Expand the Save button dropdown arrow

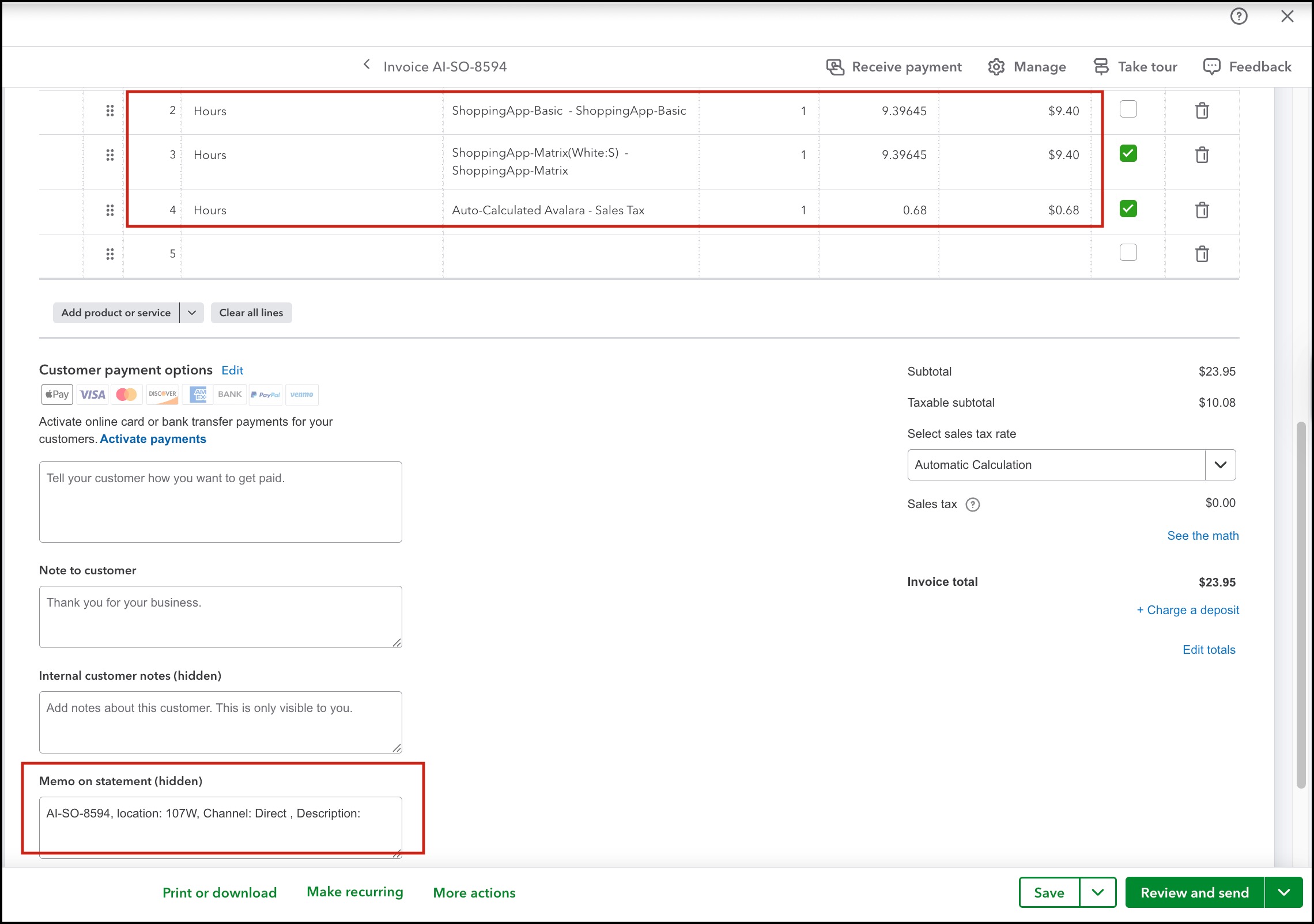1097,892
